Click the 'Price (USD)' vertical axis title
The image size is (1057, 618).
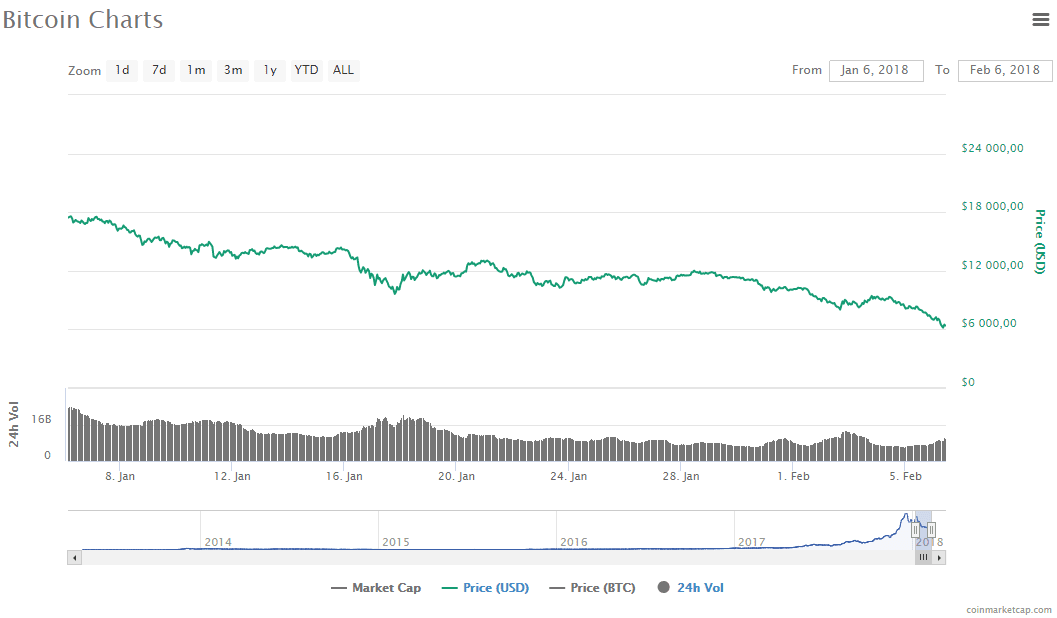1040,241
